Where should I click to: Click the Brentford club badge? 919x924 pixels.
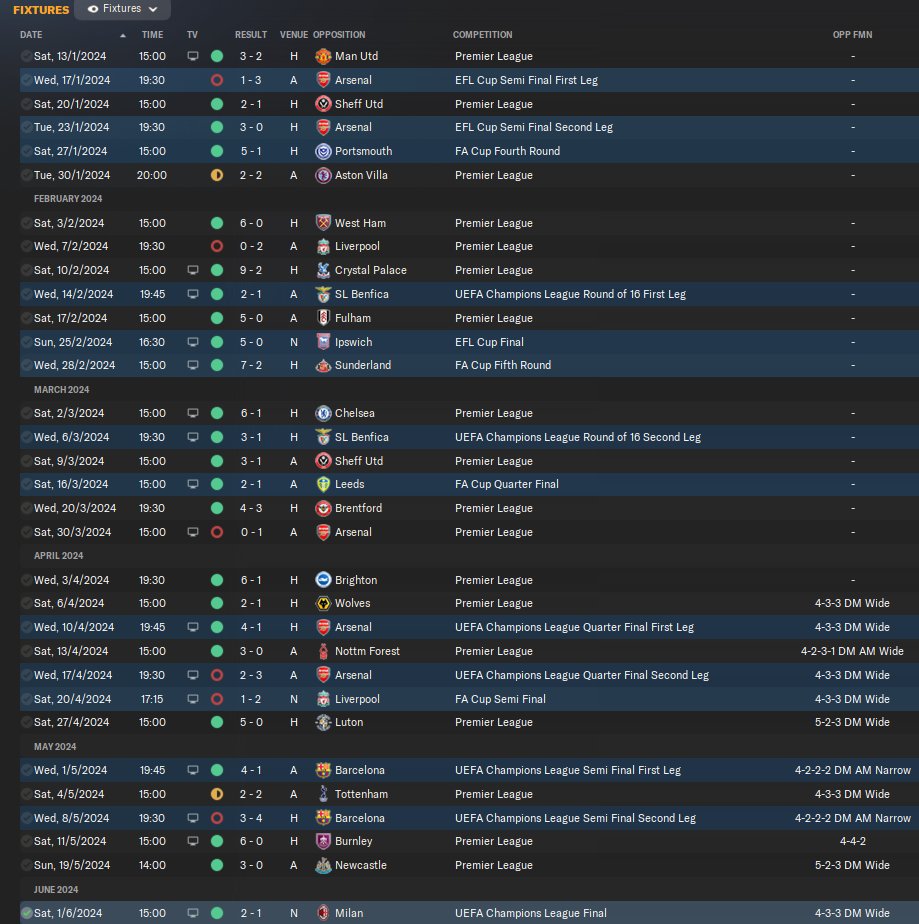coord(323,509)
